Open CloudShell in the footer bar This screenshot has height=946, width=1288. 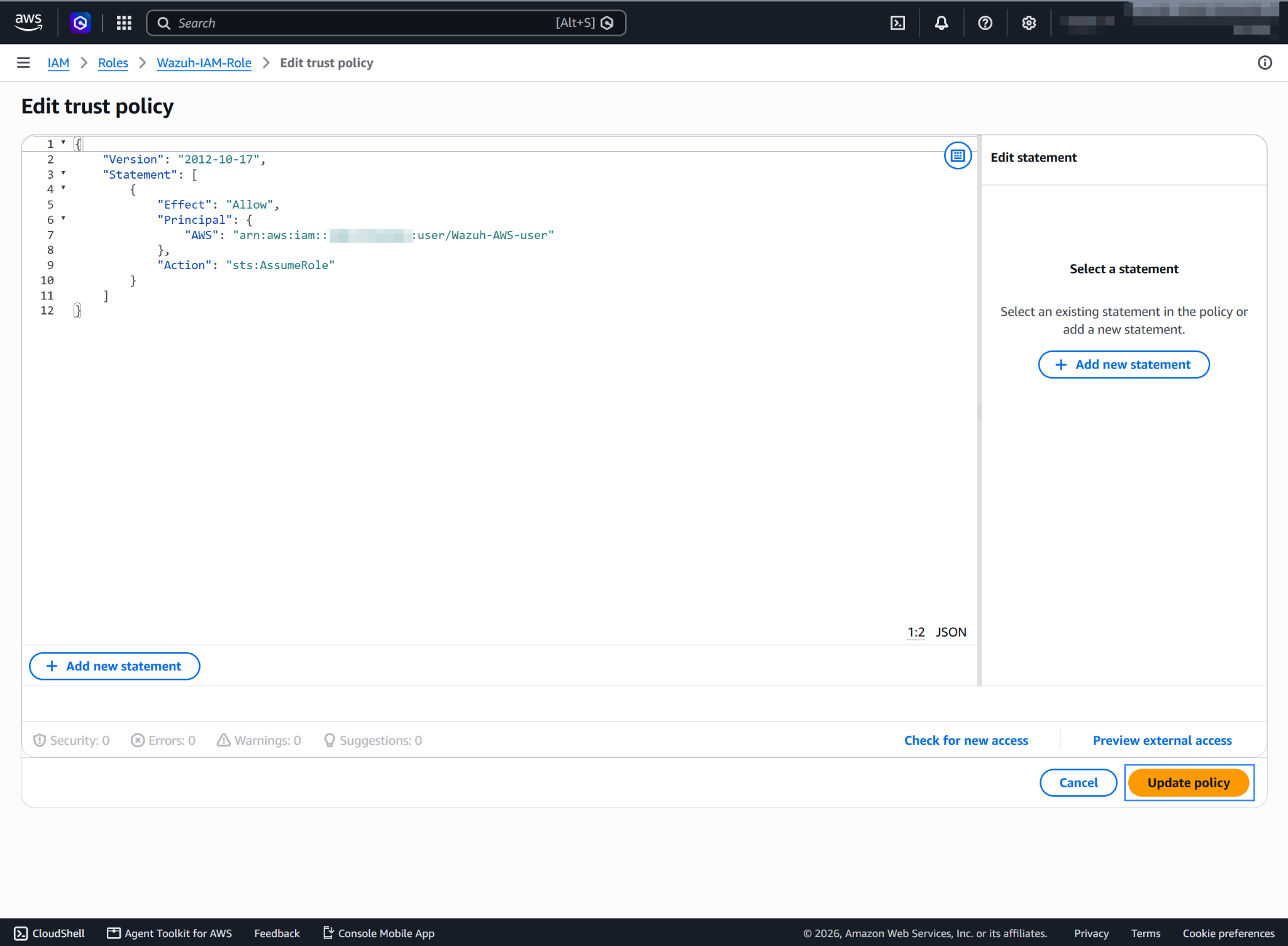(50, 933)
